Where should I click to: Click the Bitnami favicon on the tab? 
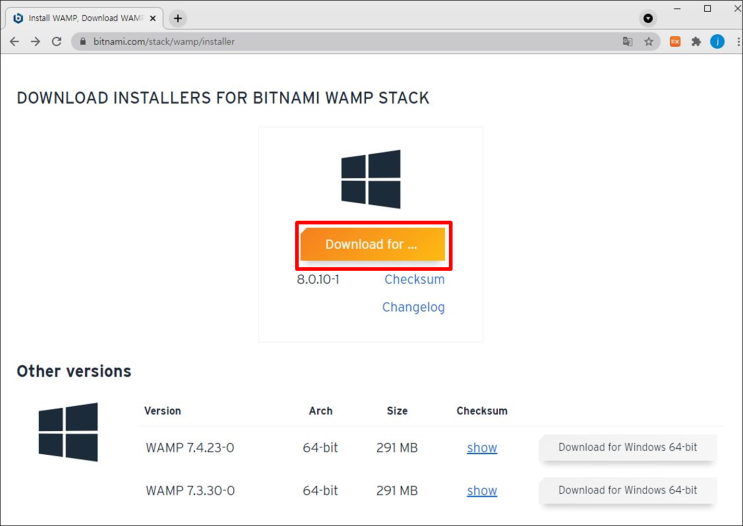[18, 18]
